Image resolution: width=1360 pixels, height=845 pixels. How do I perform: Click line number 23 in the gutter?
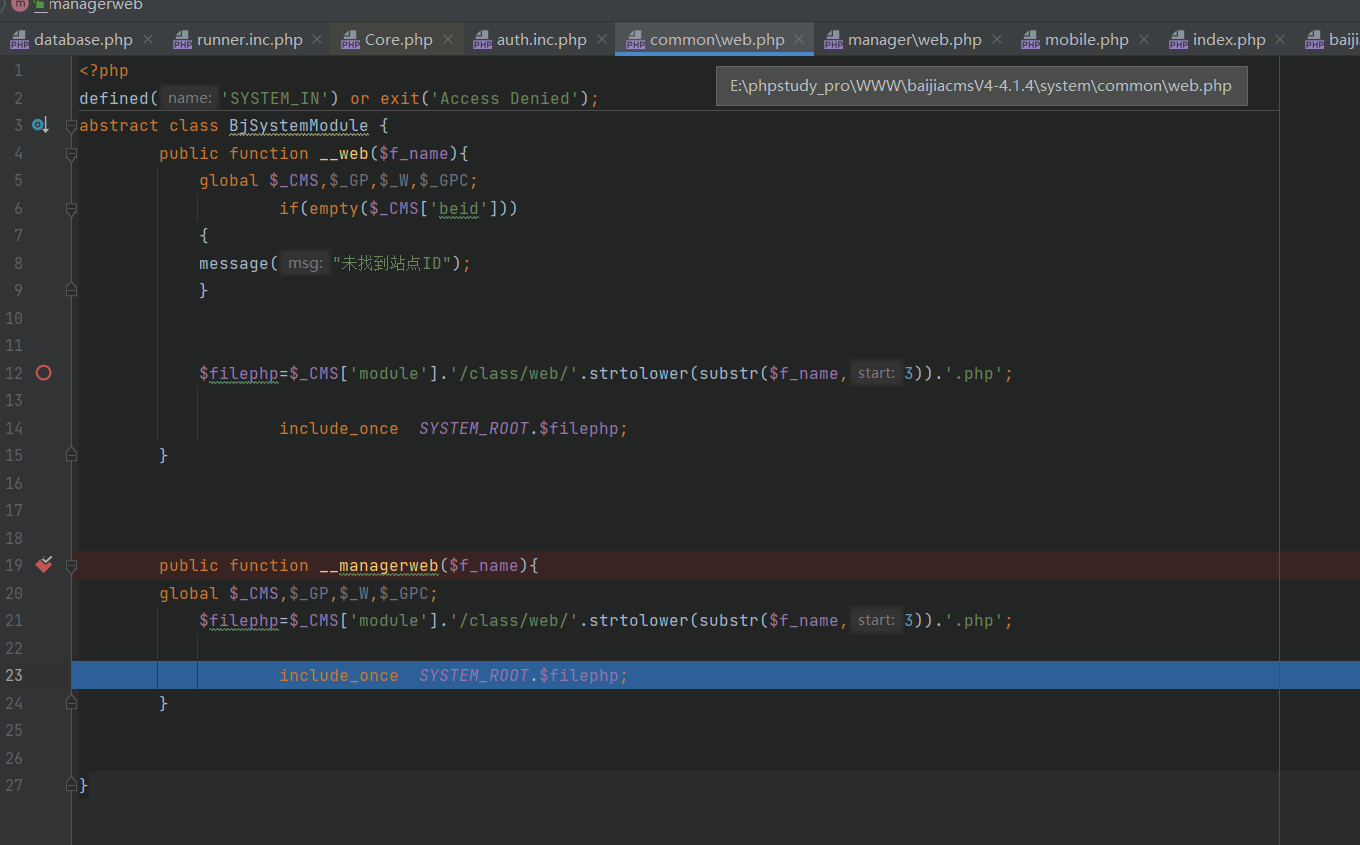tap(14, 676)
